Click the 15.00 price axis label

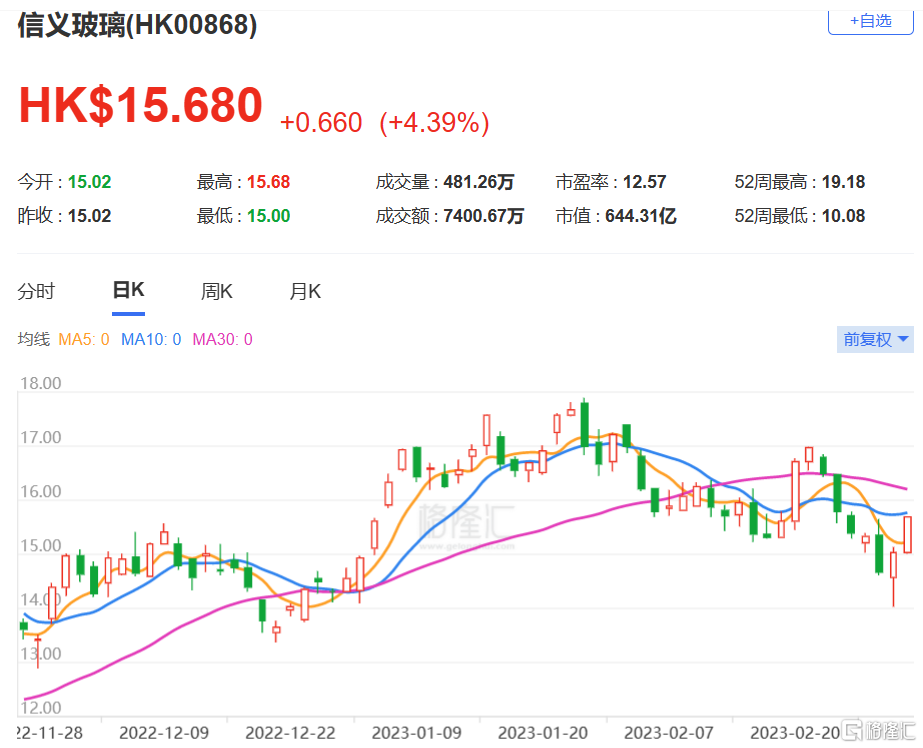(x=41, y=546)
